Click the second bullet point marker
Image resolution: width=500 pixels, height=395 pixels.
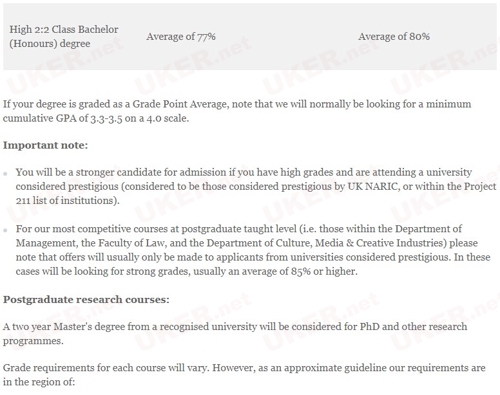5,230
